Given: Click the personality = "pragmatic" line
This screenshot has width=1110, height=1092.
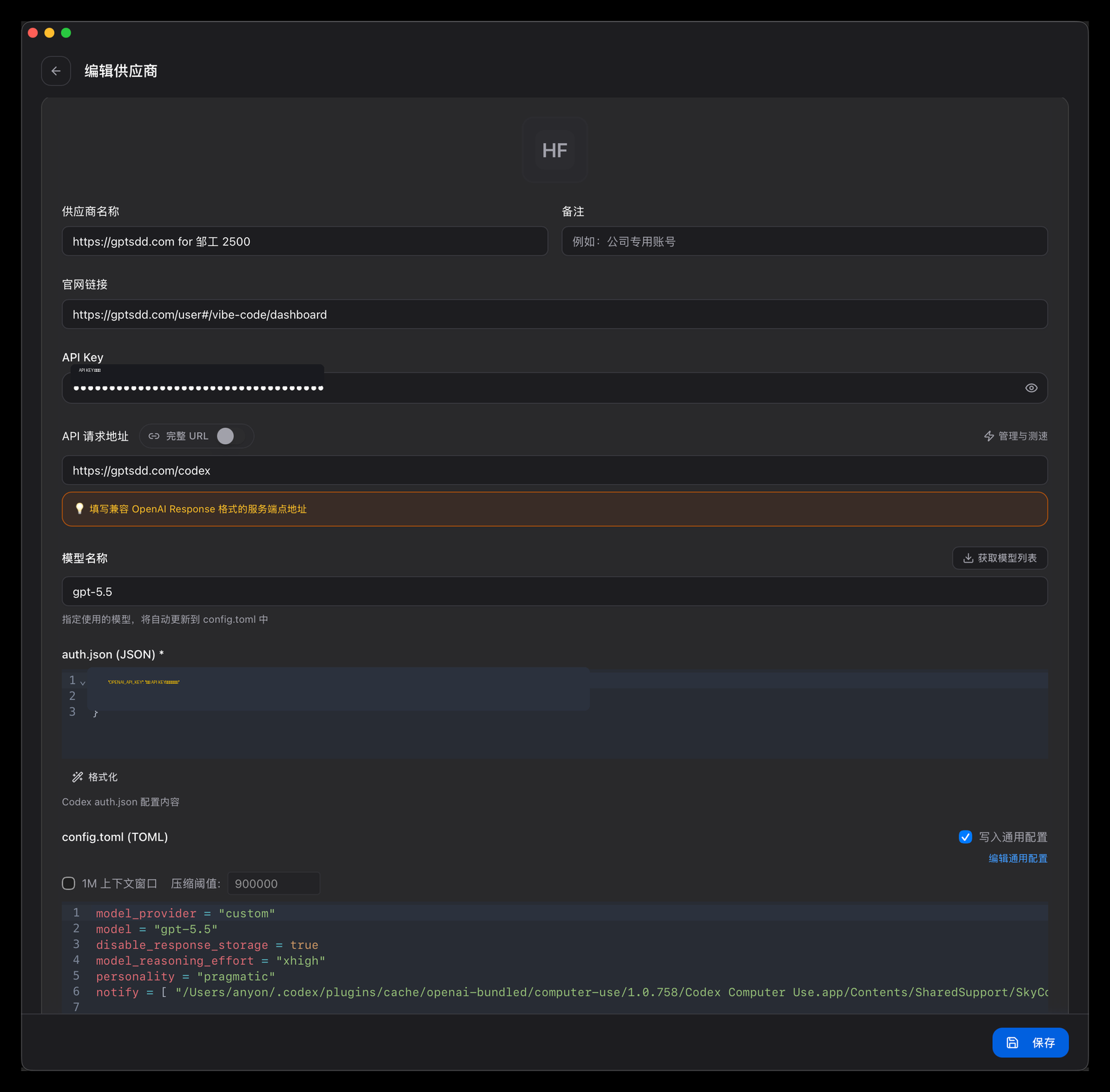Looking at the screenshot, I should (185, 976).
